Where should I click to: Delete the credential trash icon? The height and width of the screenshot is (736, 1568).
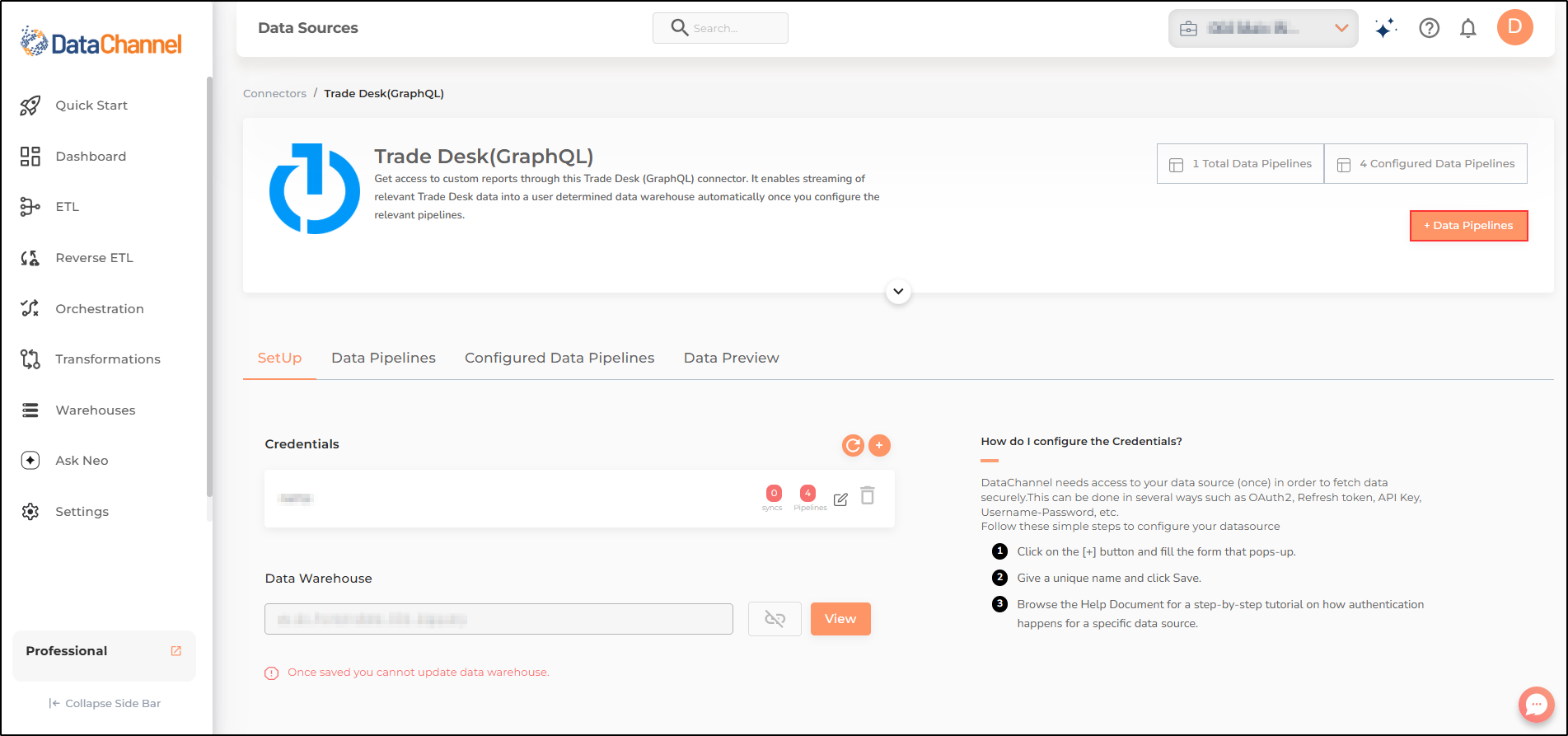pos(868,495)
